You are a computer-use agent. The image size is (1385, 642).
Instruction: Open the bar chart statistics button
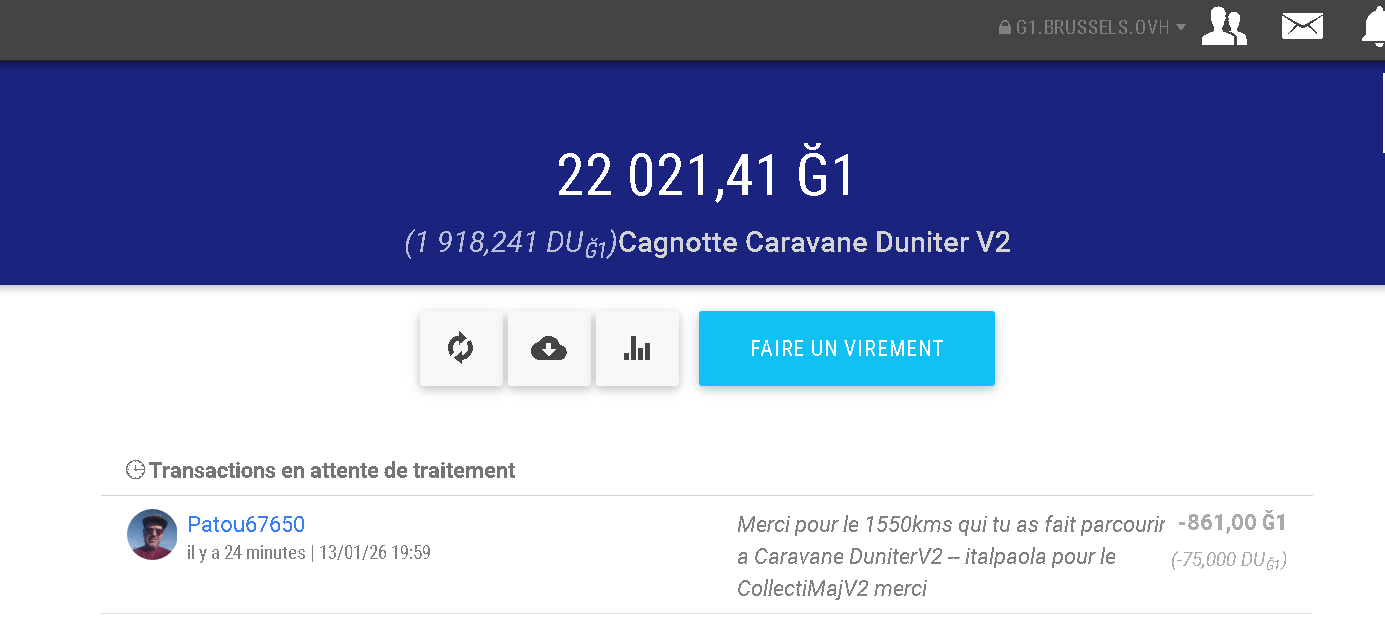[637, 348]
